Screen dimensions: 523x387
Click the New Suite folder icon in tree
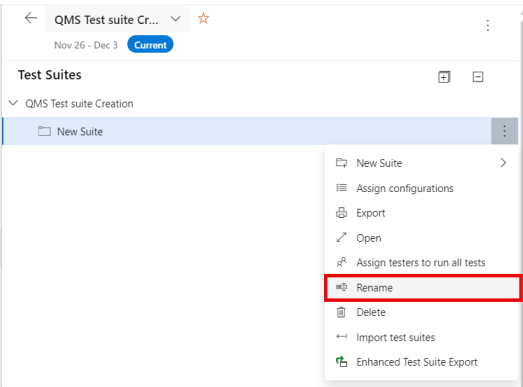(x=44, y=131)
